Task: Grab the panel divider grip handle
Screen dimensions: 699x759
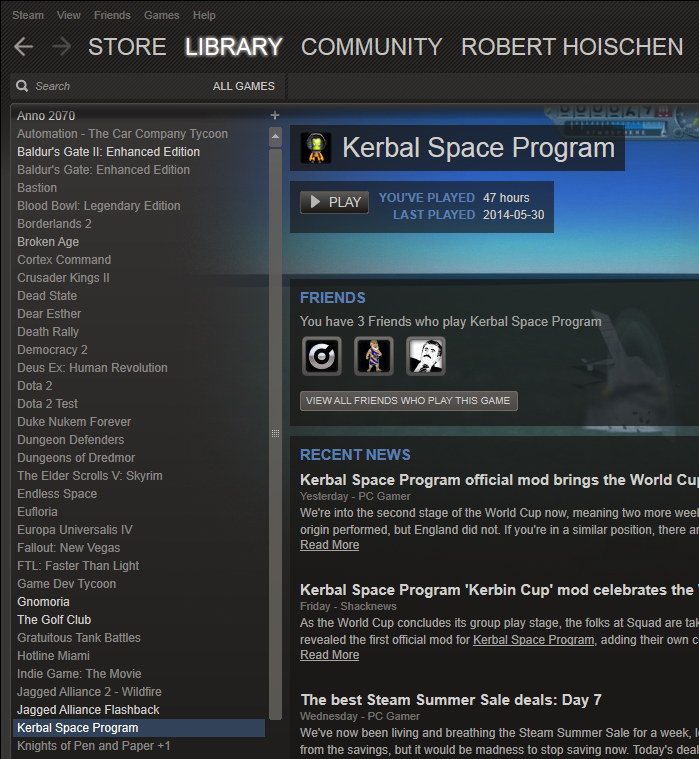Action: coord(275,433)
